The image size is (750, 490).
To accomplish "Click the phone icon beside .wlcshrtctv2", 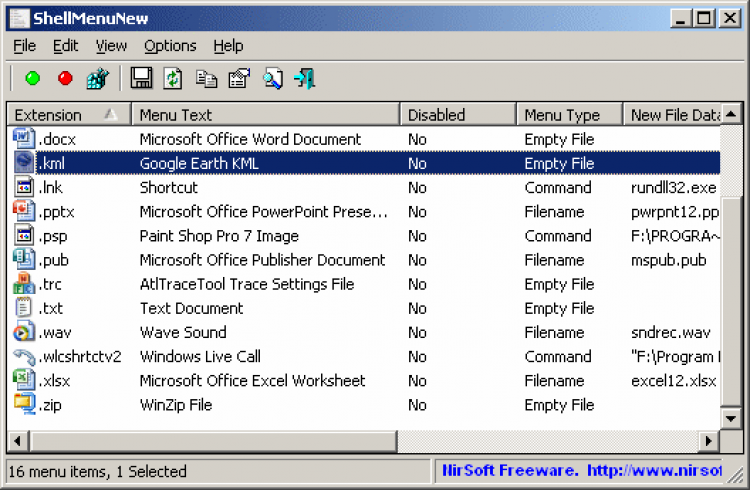I will [x=23, y=356].
